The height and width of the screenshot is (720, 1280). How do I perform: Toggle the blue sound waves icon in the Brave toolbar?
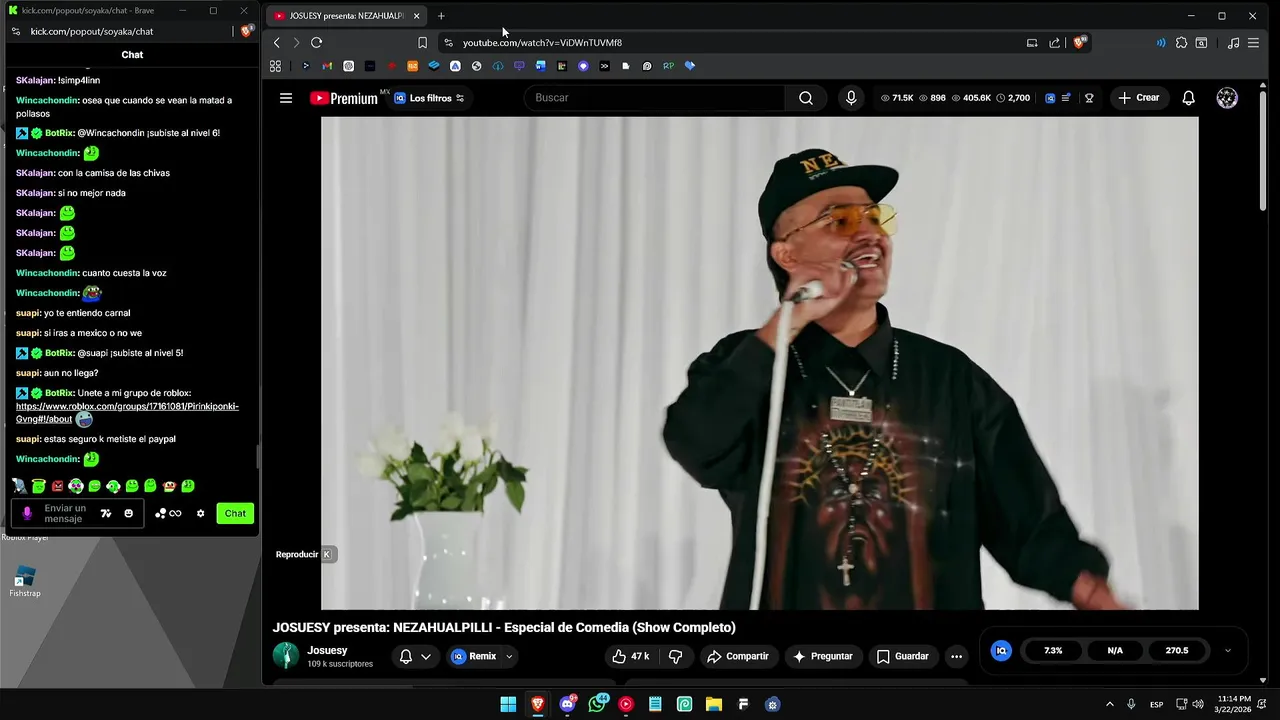[1160, 43]
